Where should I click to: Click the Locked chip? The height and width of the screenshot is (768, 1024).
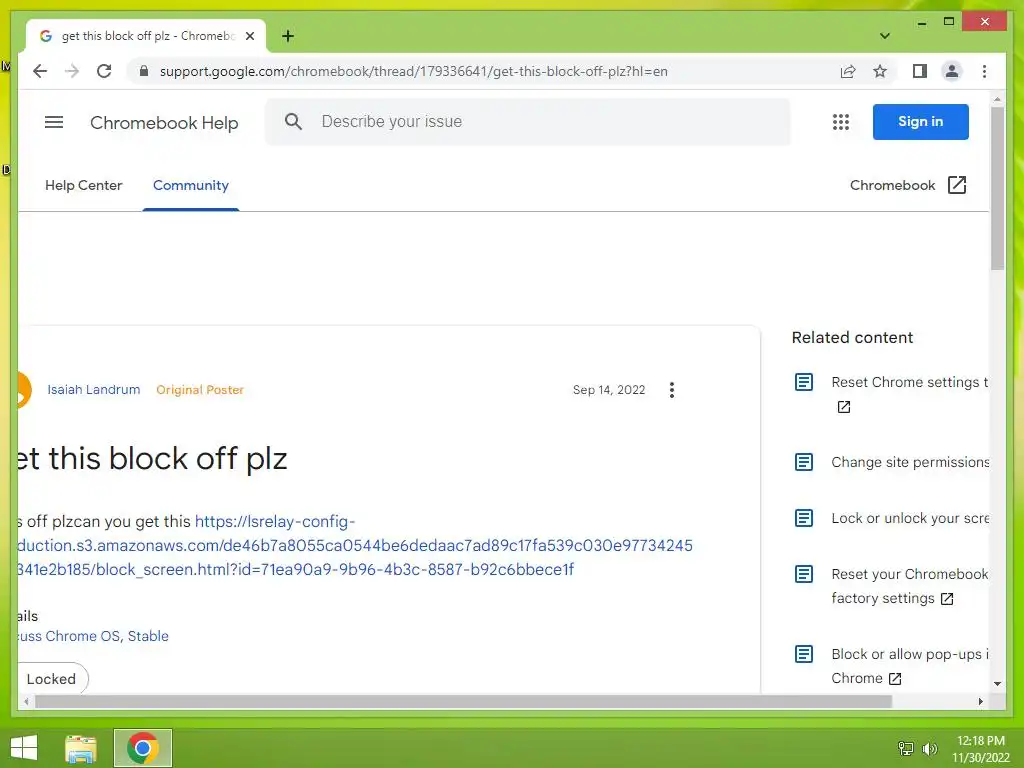pos(52,679)
